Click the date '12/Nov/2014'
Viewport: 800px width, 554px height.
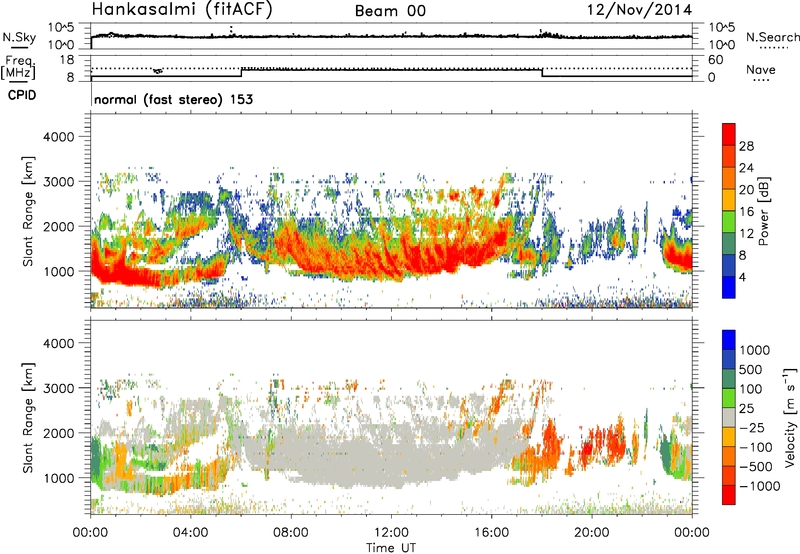(x=639, y=10)
